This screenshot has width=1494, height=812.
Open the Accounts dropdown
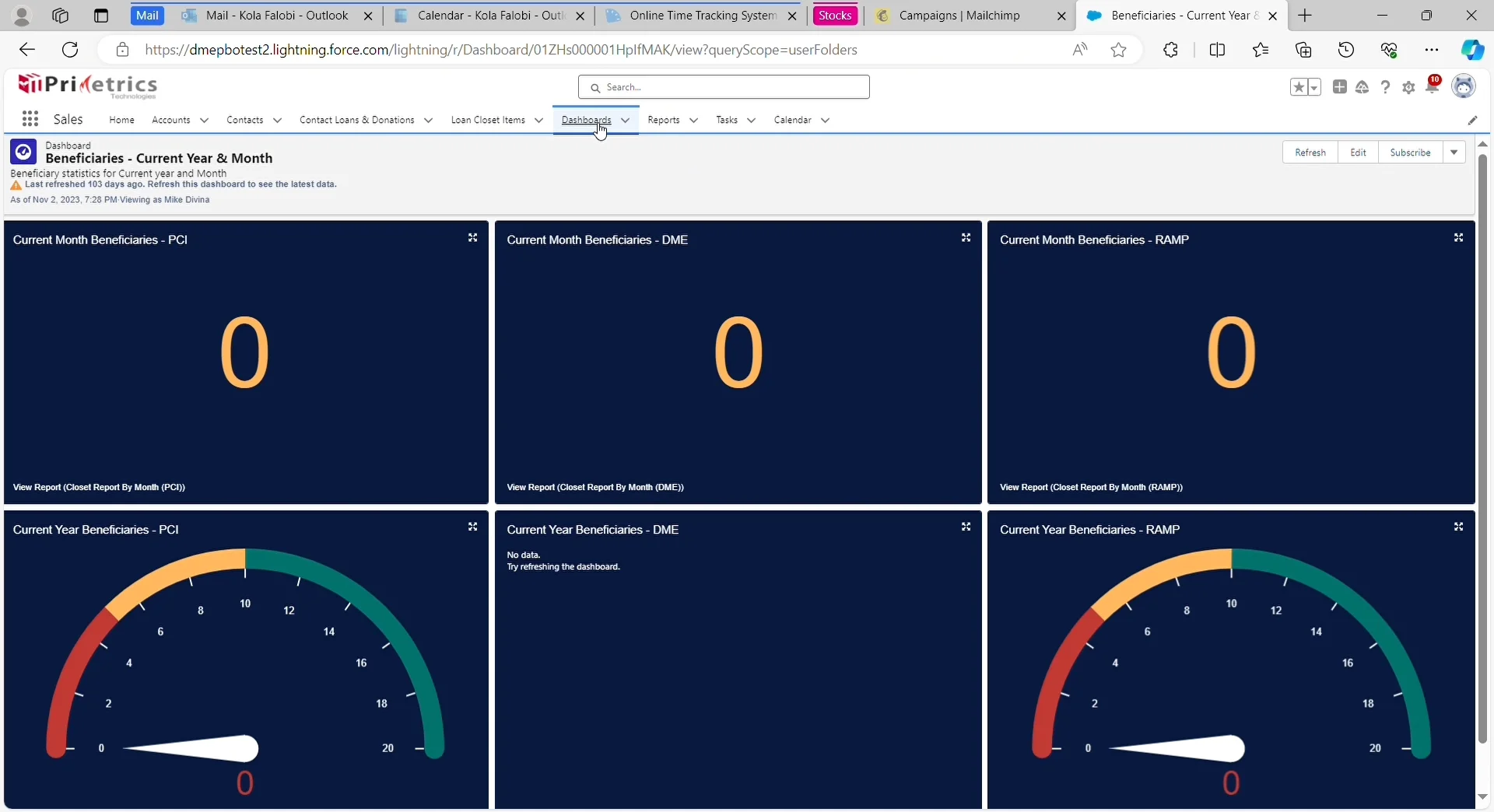[x=180, y=121]
